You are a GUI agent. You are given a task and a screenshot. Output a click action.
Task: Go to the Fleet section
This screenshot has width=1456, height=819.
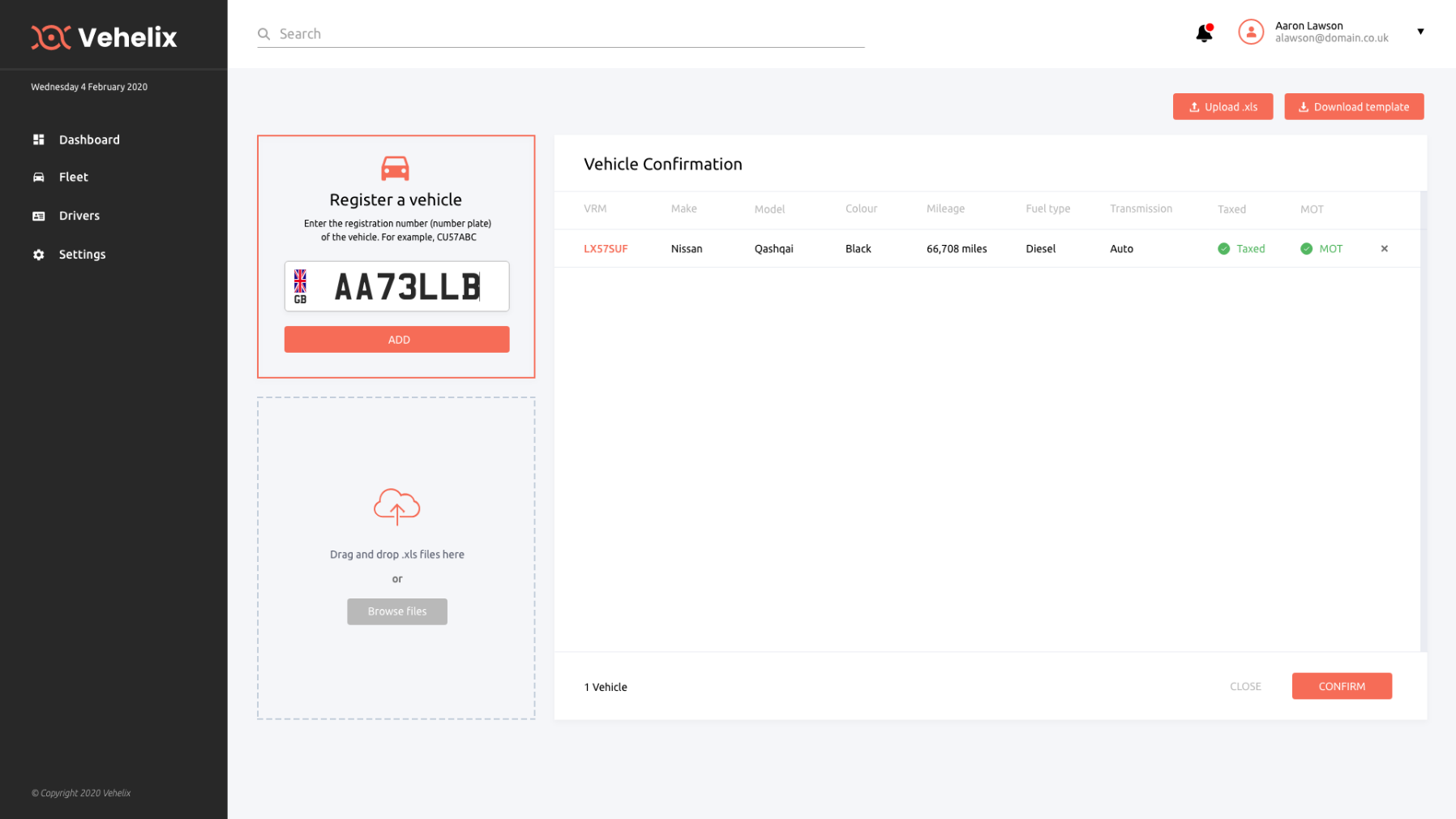[73, 178]
